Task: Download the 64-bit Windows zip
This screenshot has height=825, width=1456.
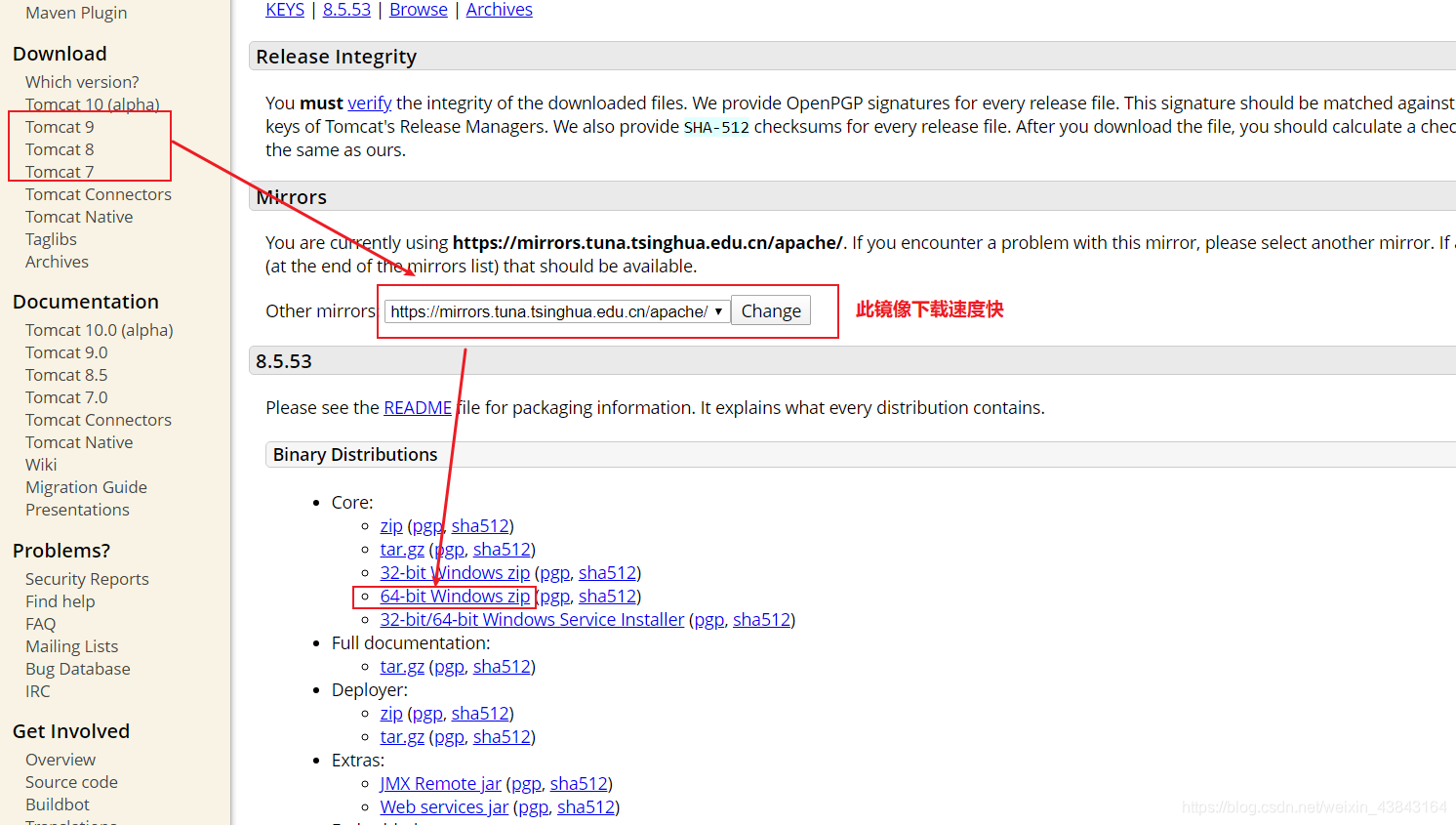Action: coord(455,597)
